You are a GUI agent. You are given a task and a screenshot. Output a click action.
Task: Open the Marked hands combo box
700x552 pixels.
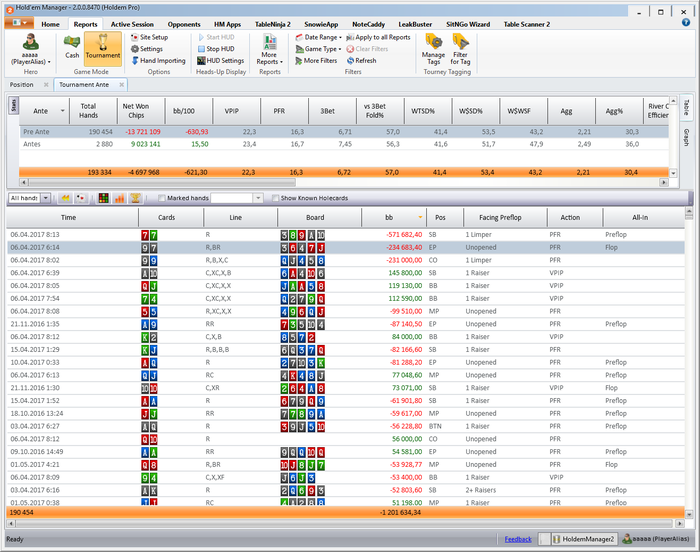[258, 198]
